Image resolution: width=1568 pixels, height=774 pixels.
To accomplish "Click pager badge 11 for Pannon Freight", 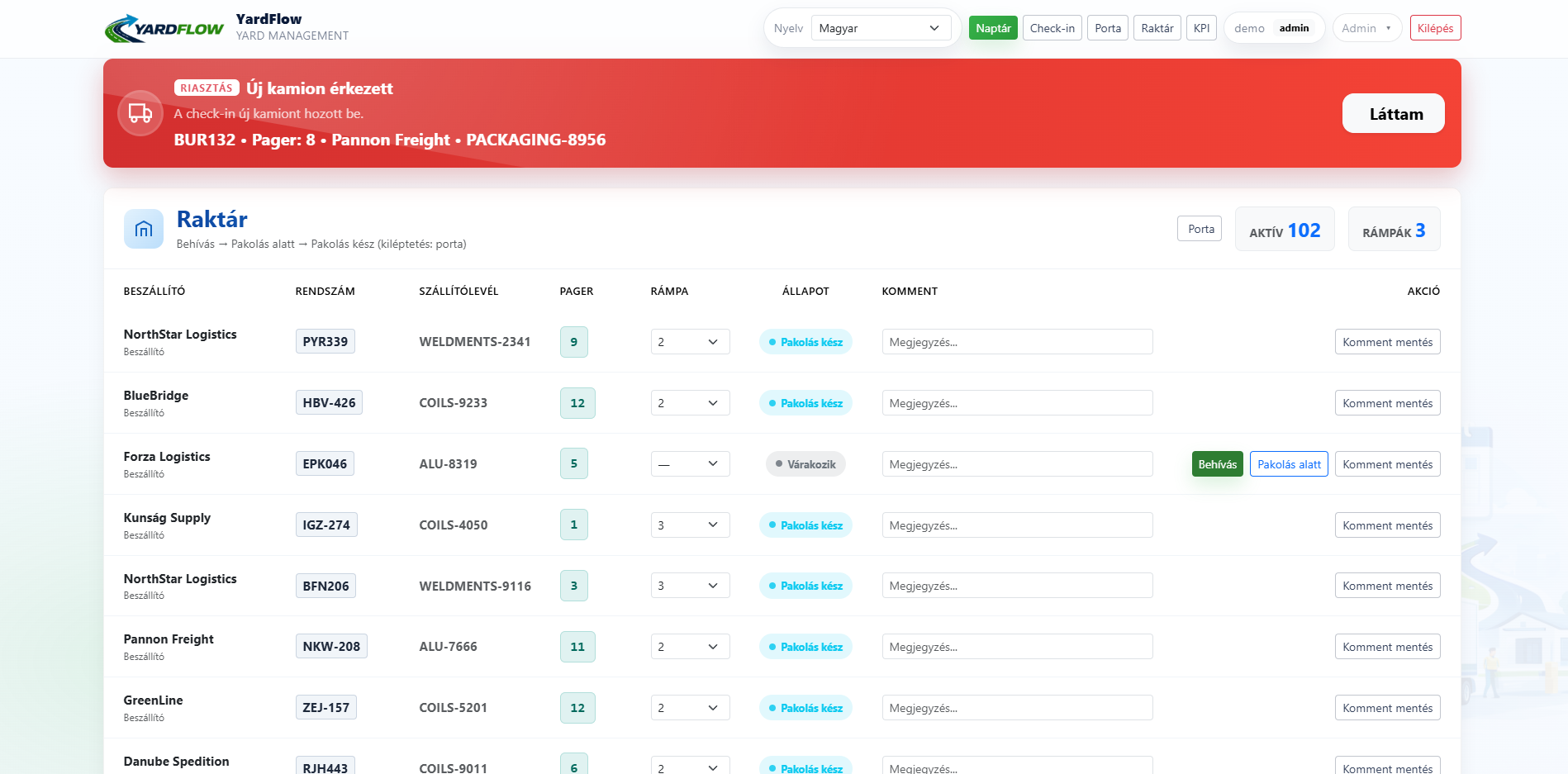I will pos(577,647).
